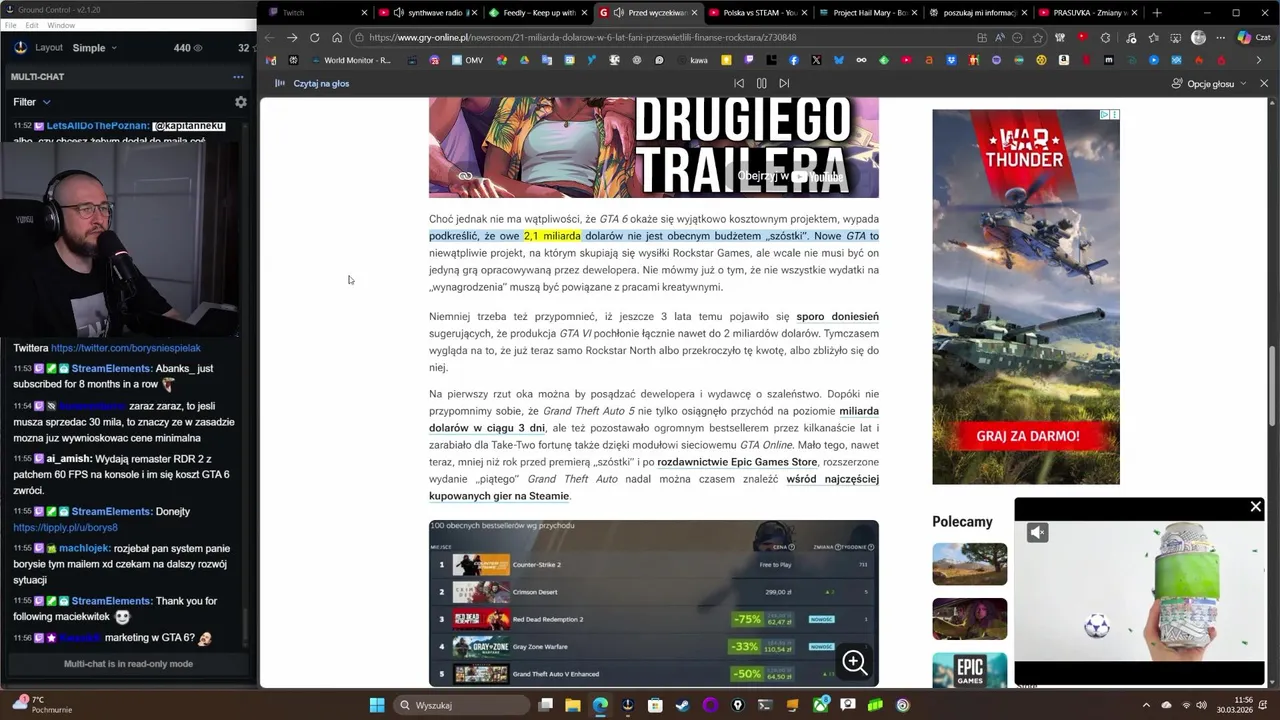Unmute the floating video ad
The image size is (1280, 720).
(x=1038, y=533)
